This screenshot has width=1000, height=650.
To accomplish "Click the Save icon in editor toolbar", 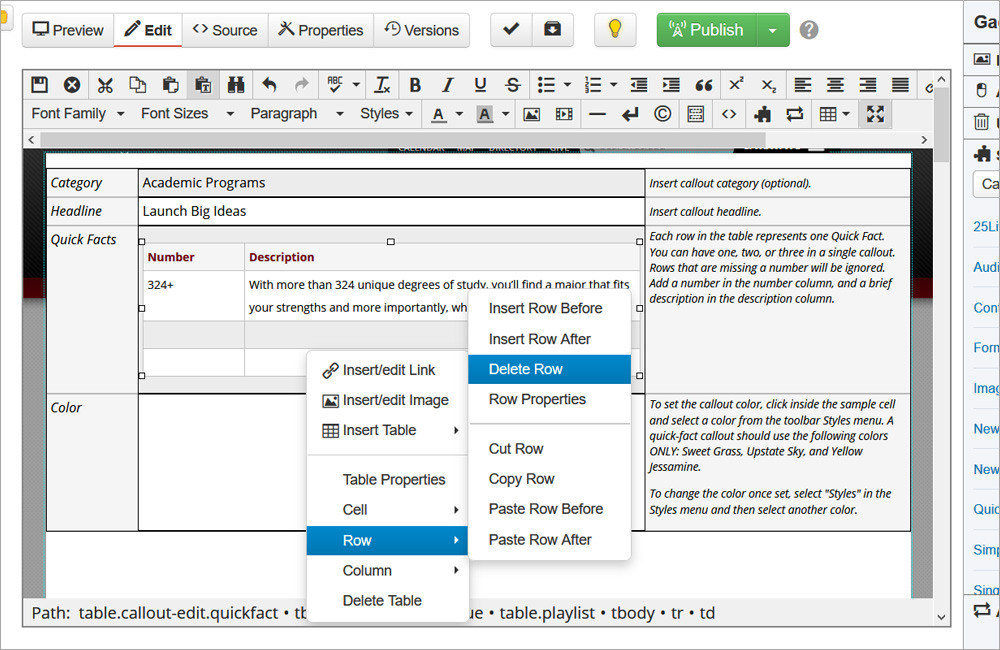I will pos(40,85).
